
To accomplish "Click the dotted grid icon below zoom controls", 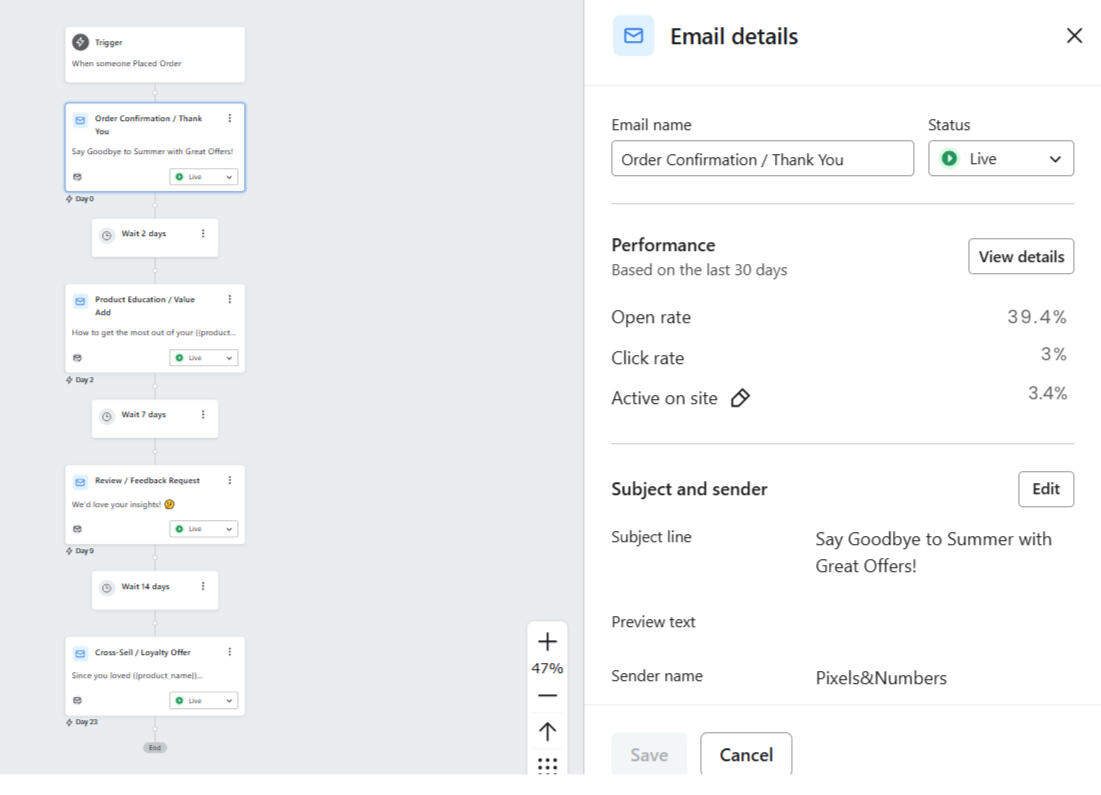I will 547,765.
